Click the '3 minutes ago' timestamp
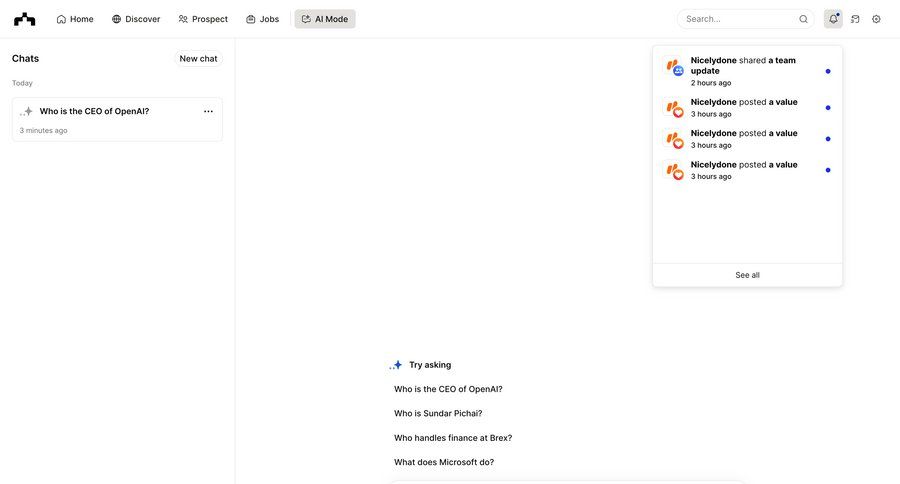900x484 pixels. [x=44, y=130]
